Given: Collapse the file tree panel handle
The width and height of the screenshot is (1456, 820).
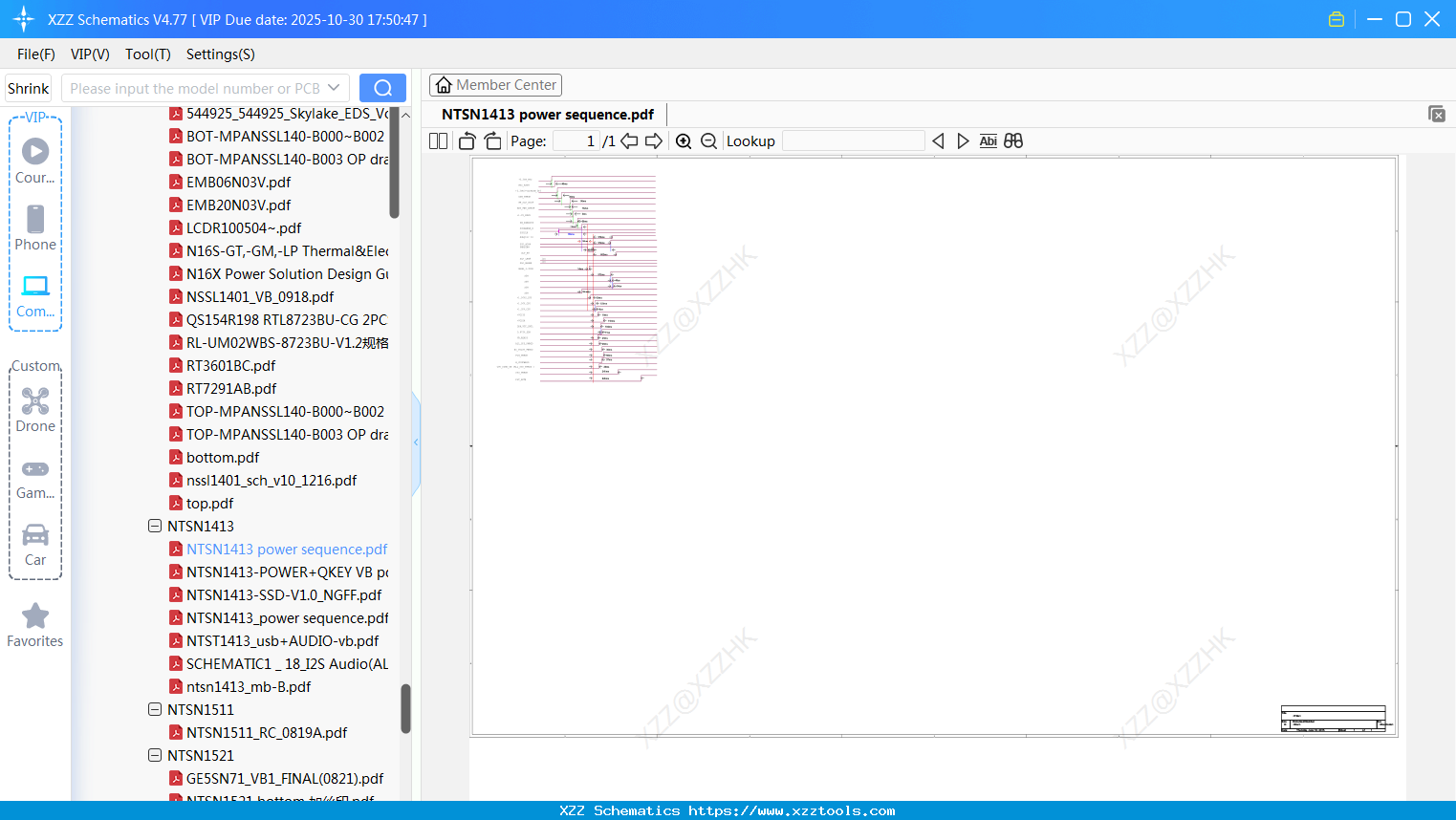Looking at the screenshot, I should point(416,442).
